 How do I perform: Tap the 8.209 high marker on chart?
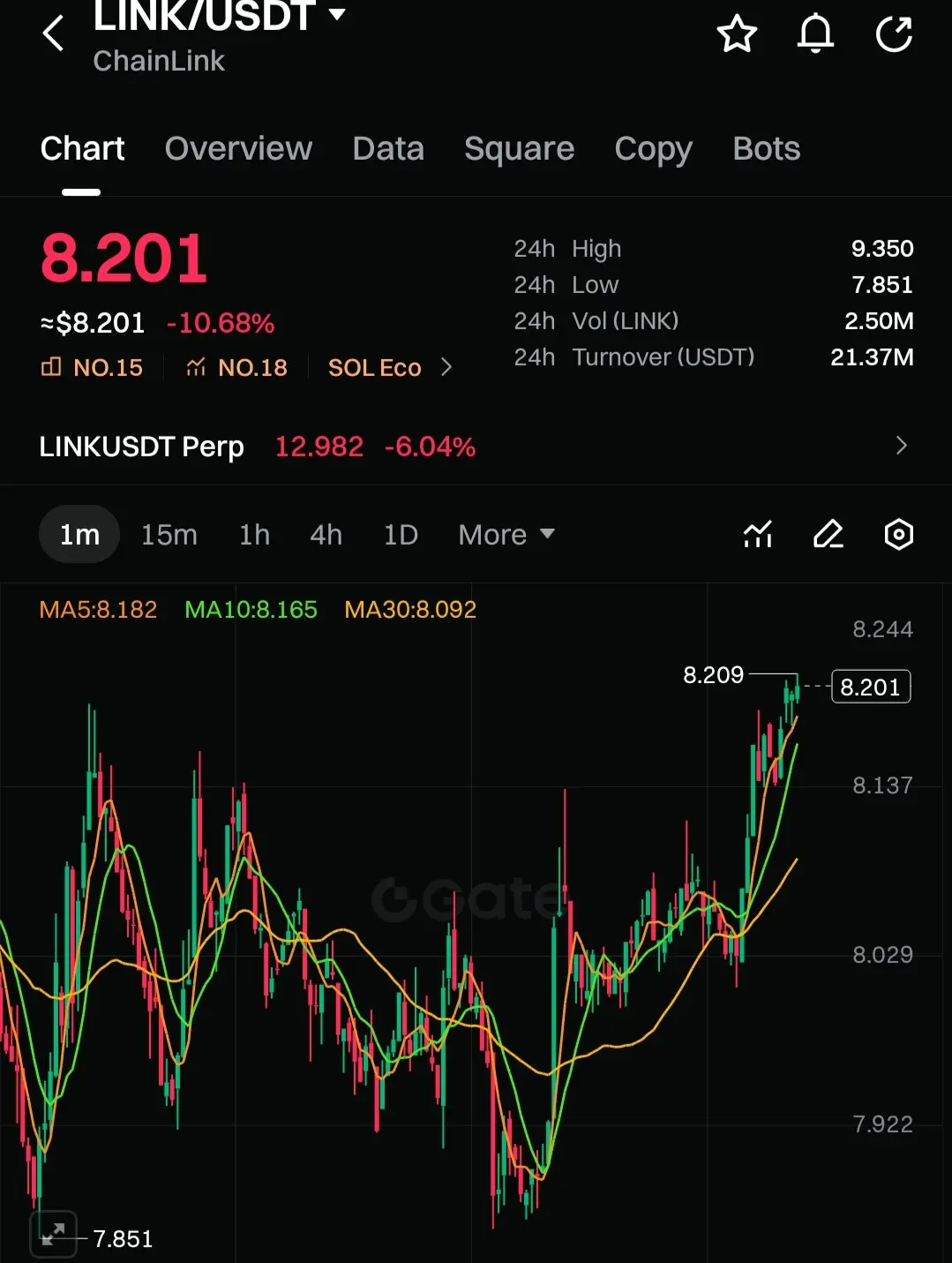point(713,675)
